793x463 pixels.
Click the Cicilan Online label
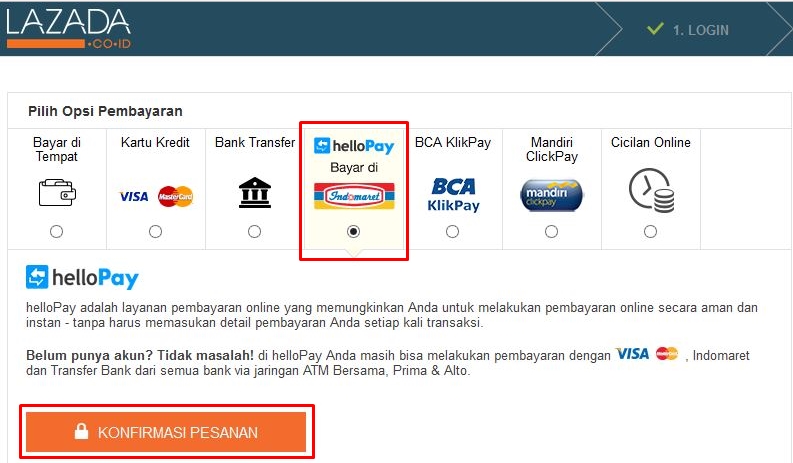(650, 143)
